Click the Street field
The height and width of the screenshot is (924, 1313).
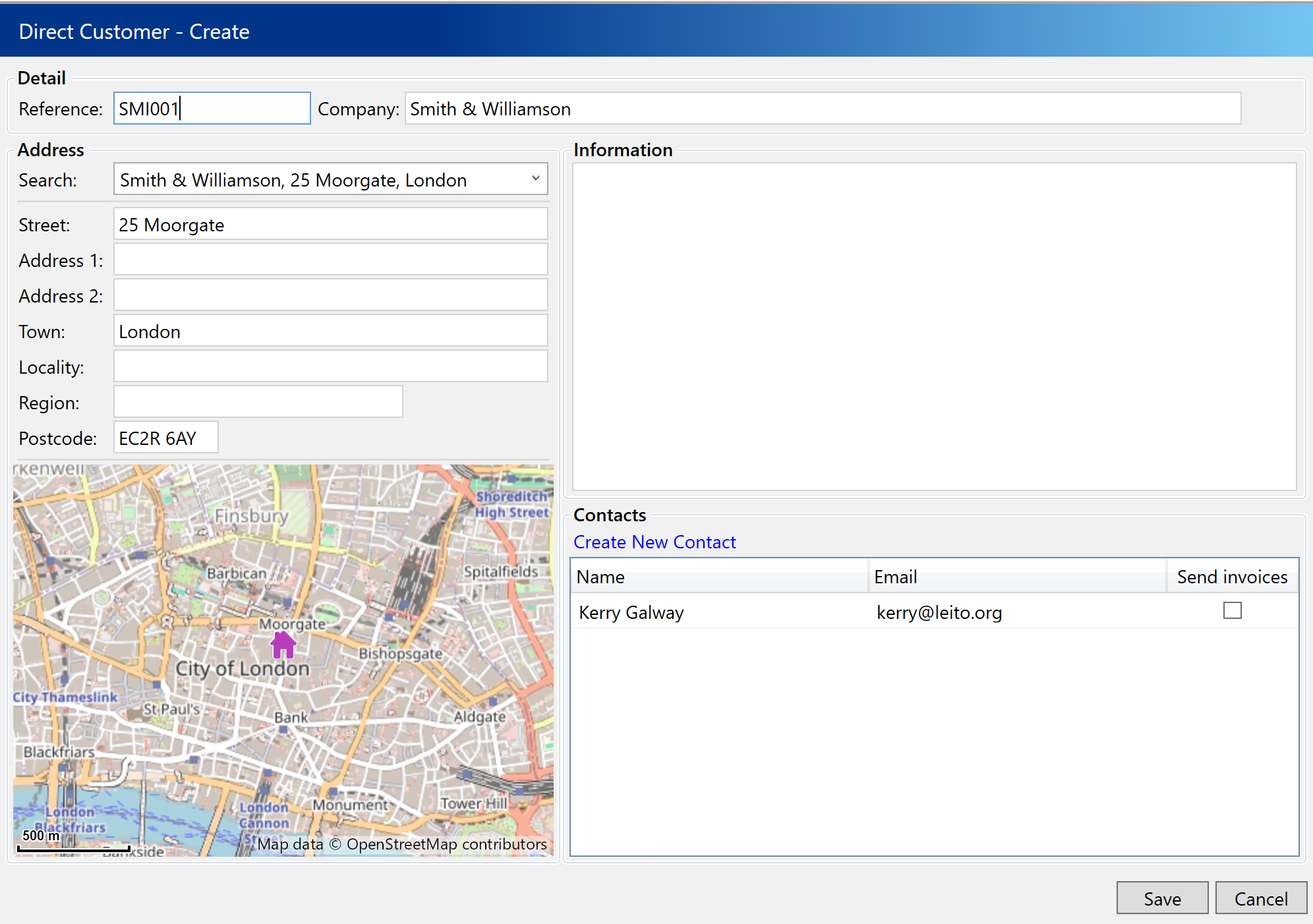330,225
